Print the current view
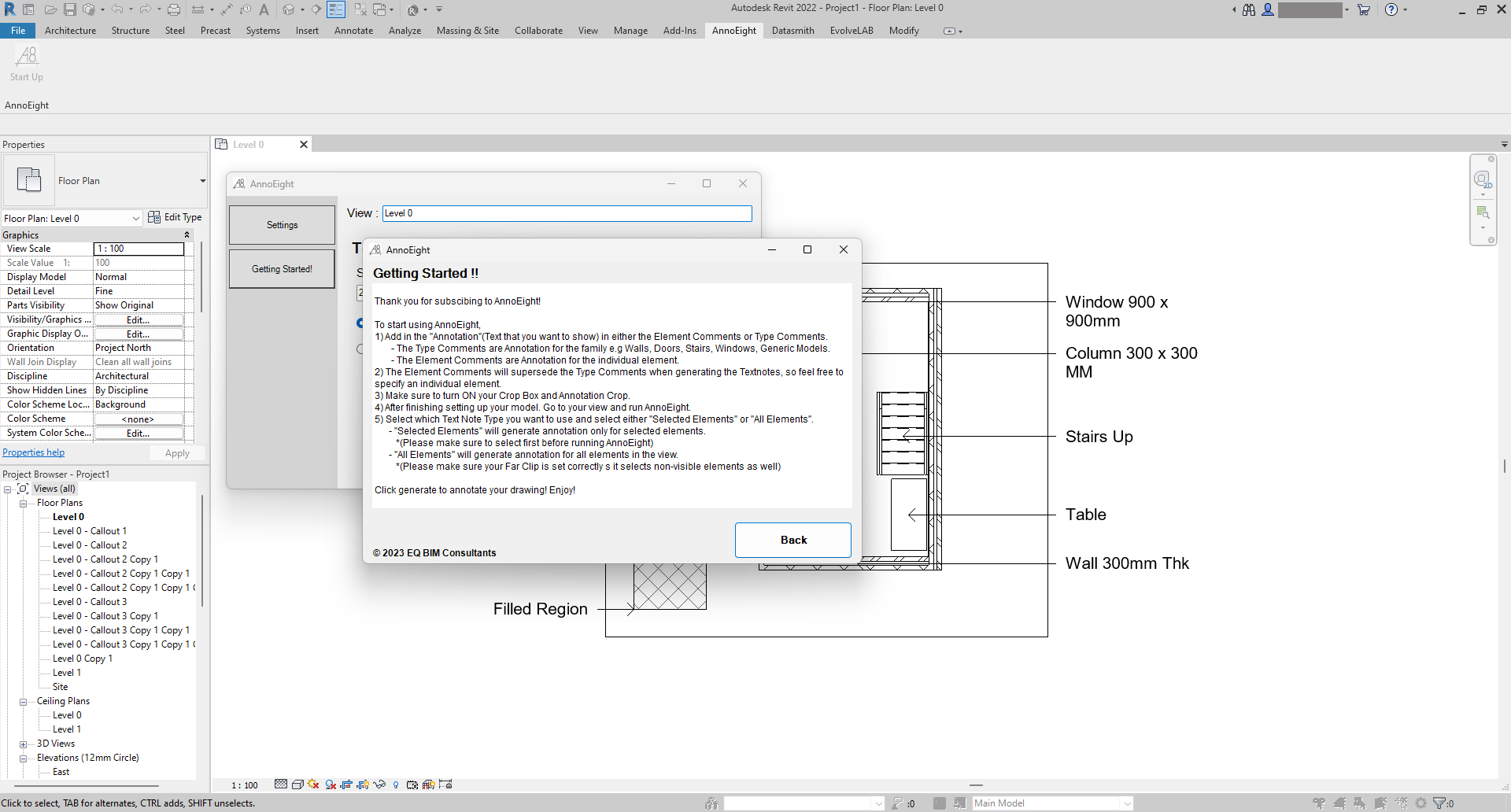This screenshot has width=1511, height=812. click(174, 9)
